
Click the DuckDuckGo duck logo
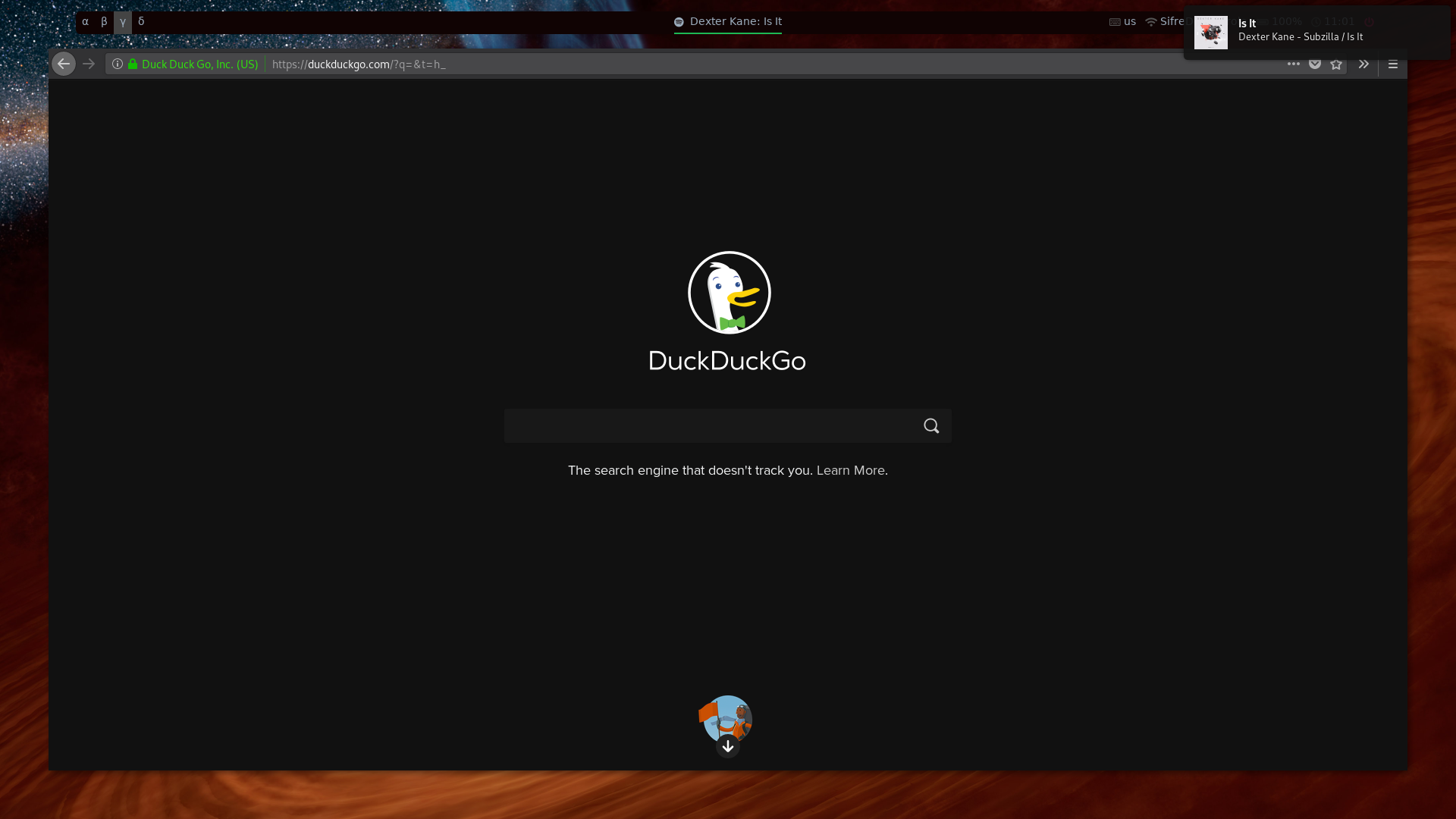tap(729, 293)
